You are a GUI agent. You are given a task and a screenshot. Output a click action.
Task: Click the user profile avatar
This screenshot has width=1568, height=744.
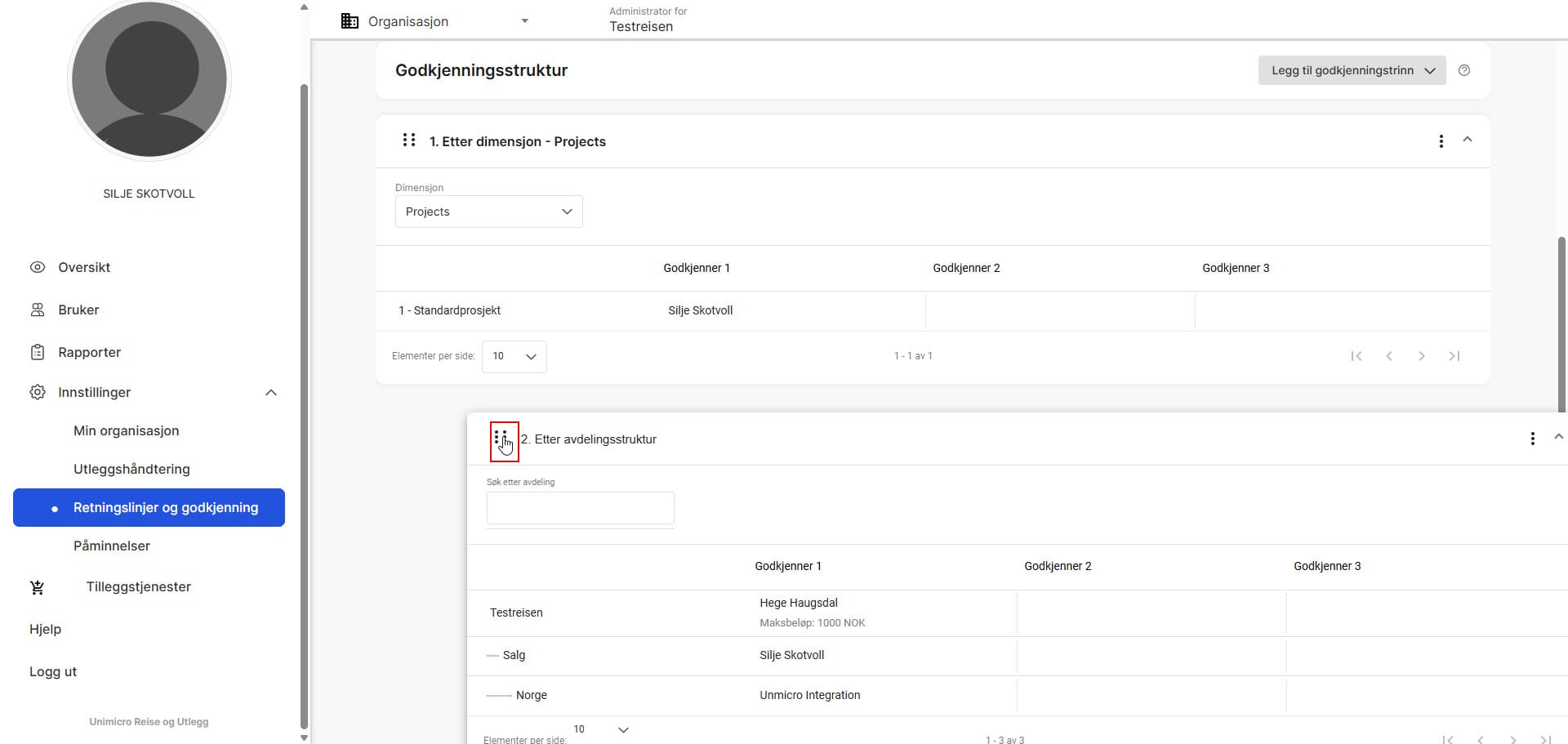click(149, 79)
